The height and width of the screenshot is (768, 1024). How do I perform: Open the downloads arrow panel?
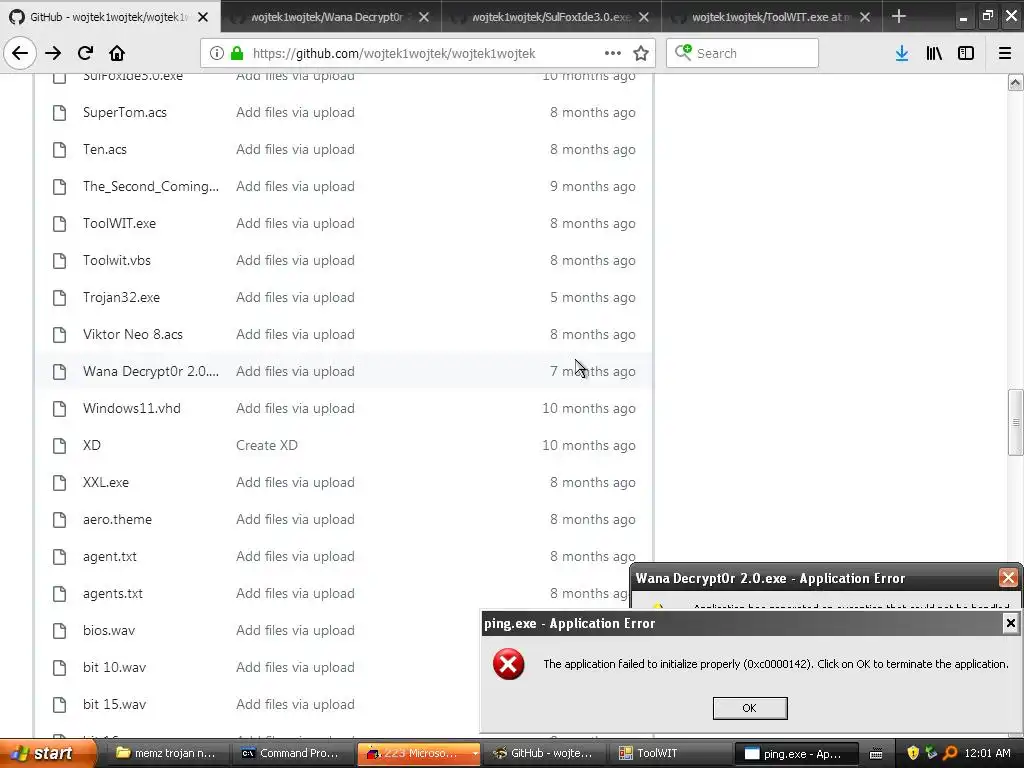click(902, 53)
